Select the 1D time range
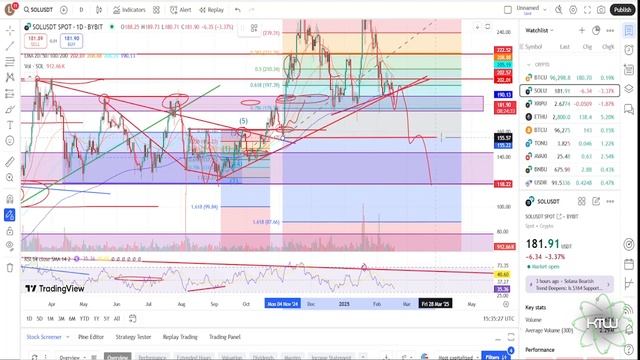The height and width of the screenshot is (360, 640). (29, 318)
